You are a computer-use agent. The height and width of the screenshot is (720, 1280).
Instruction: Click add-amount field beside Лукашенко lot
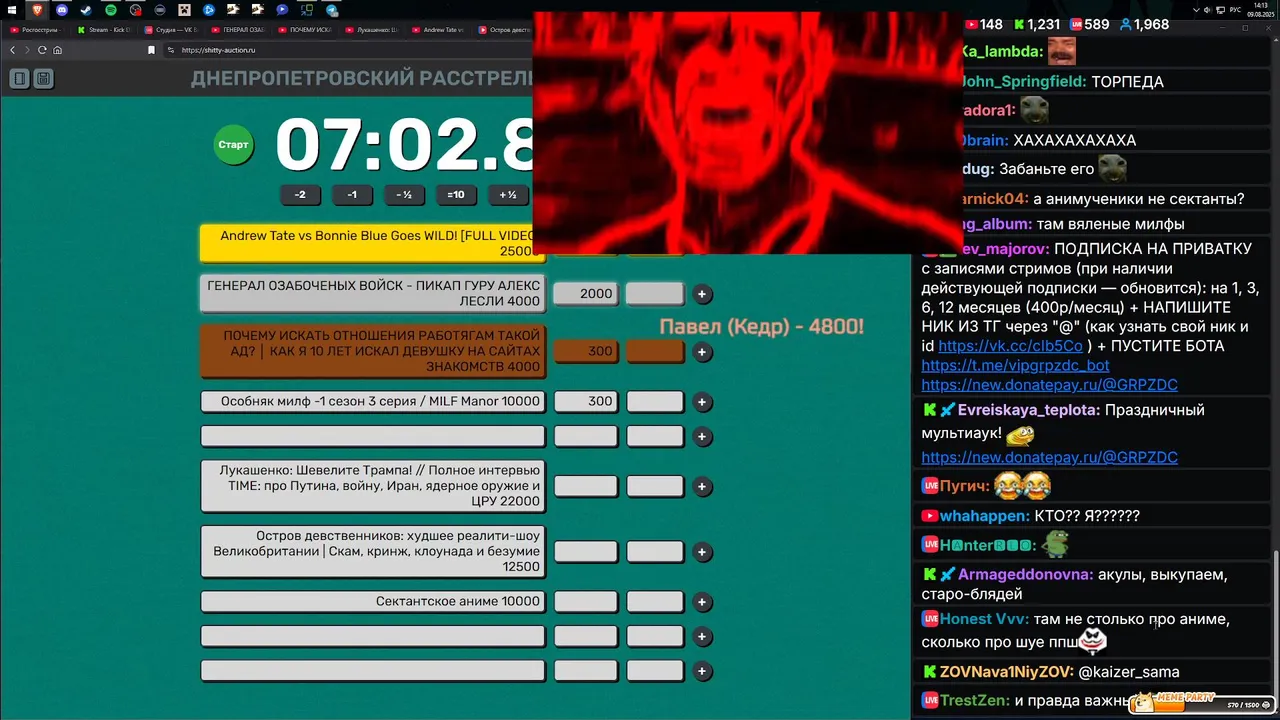[x=655, y=487]
